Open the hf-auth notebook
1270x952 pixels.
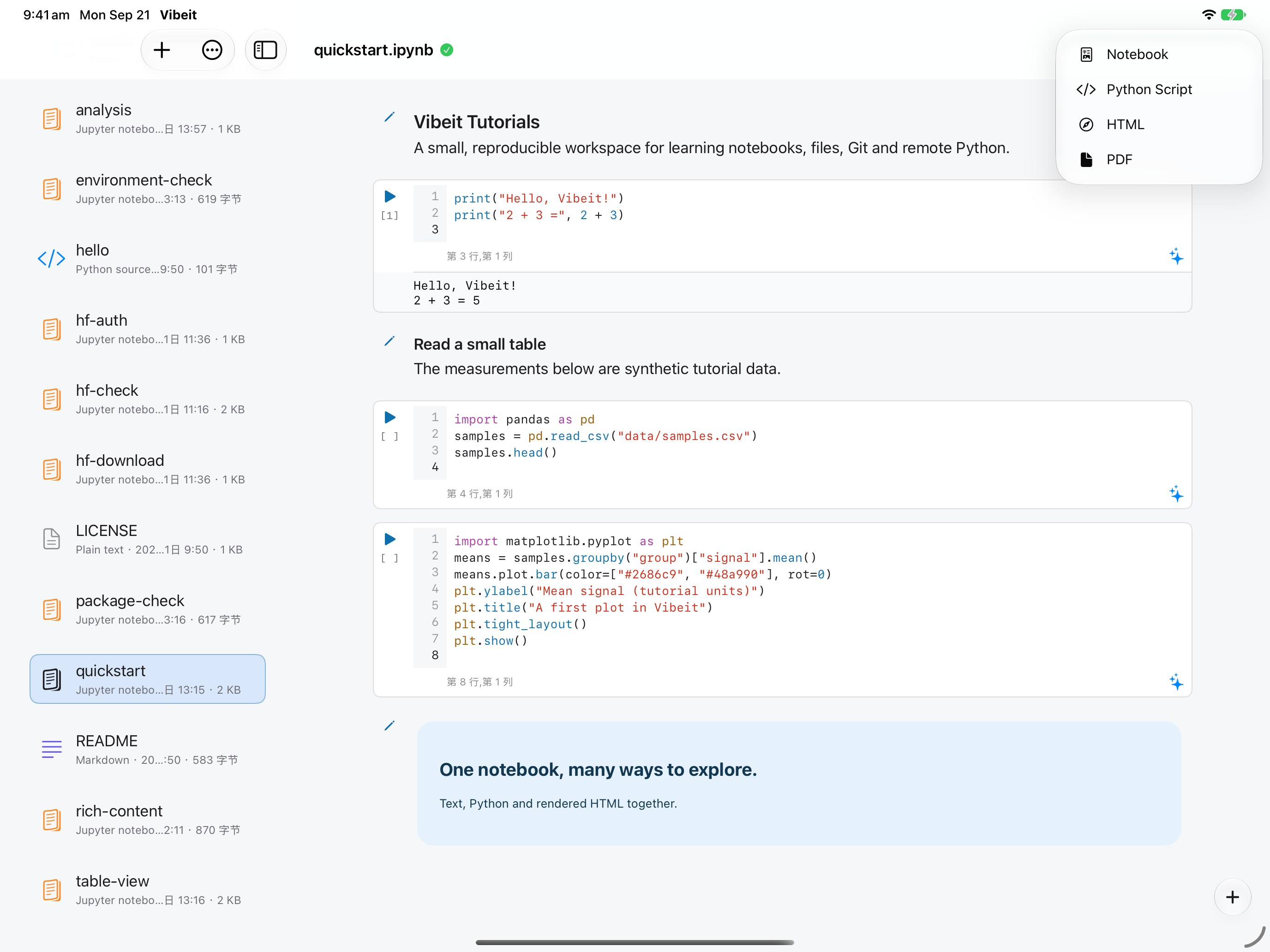(x=148, y=329)
